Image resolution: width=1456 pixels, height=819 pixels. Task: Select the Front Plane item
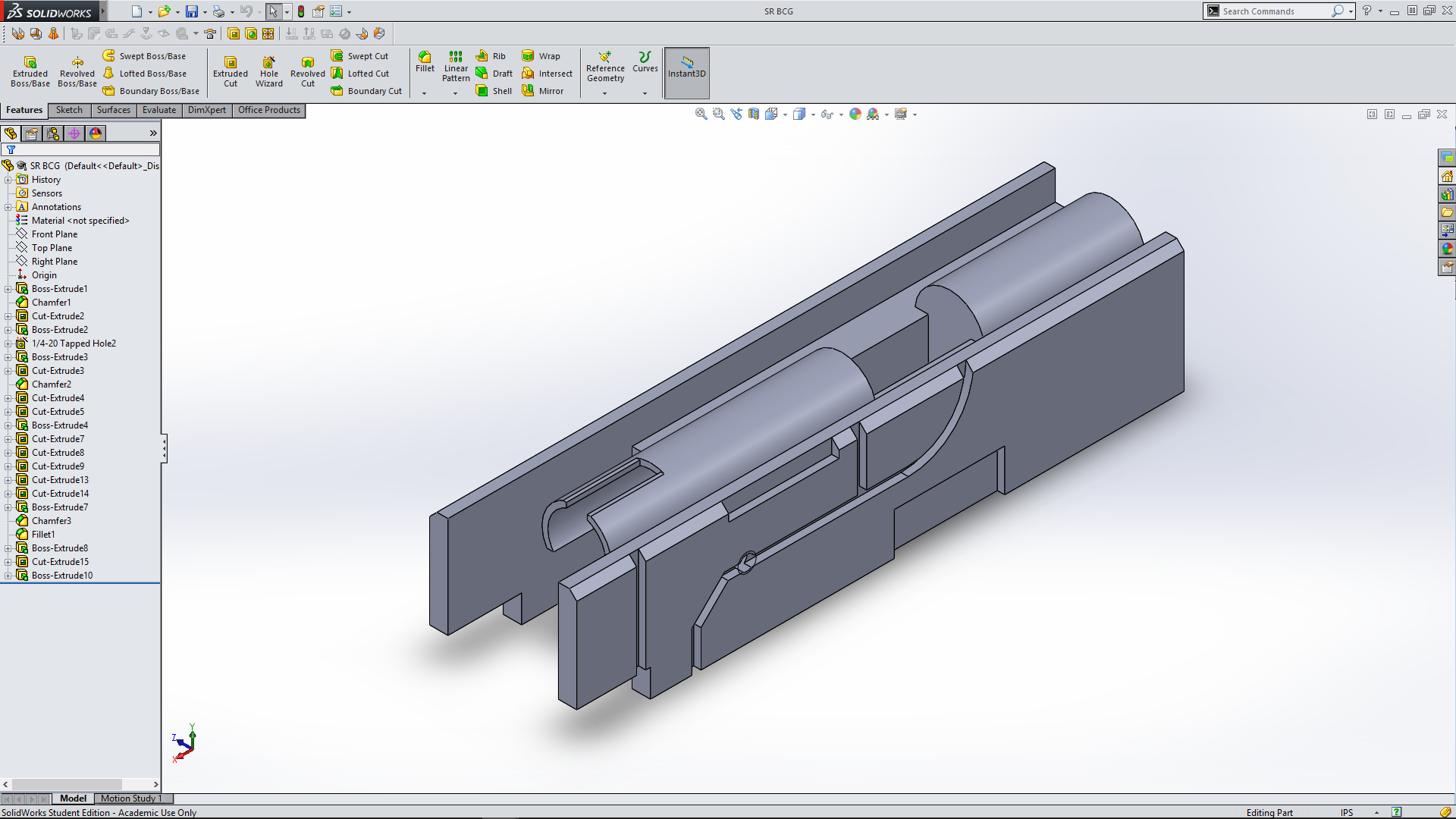click(x=54, y=234)
